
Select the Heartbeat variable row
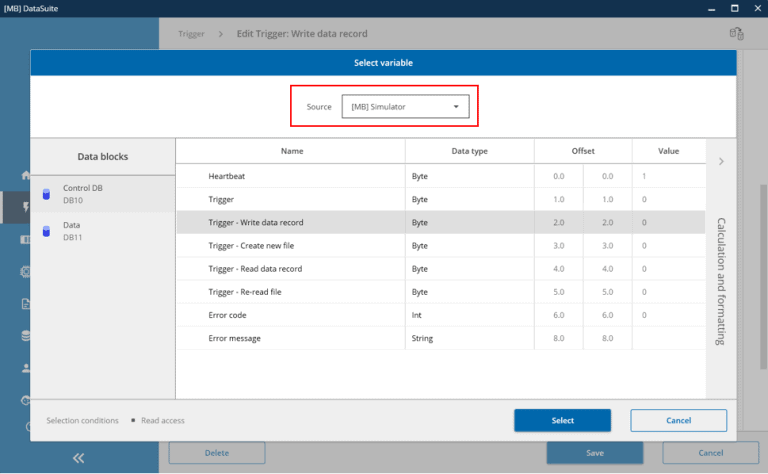(x=441, y=176)
